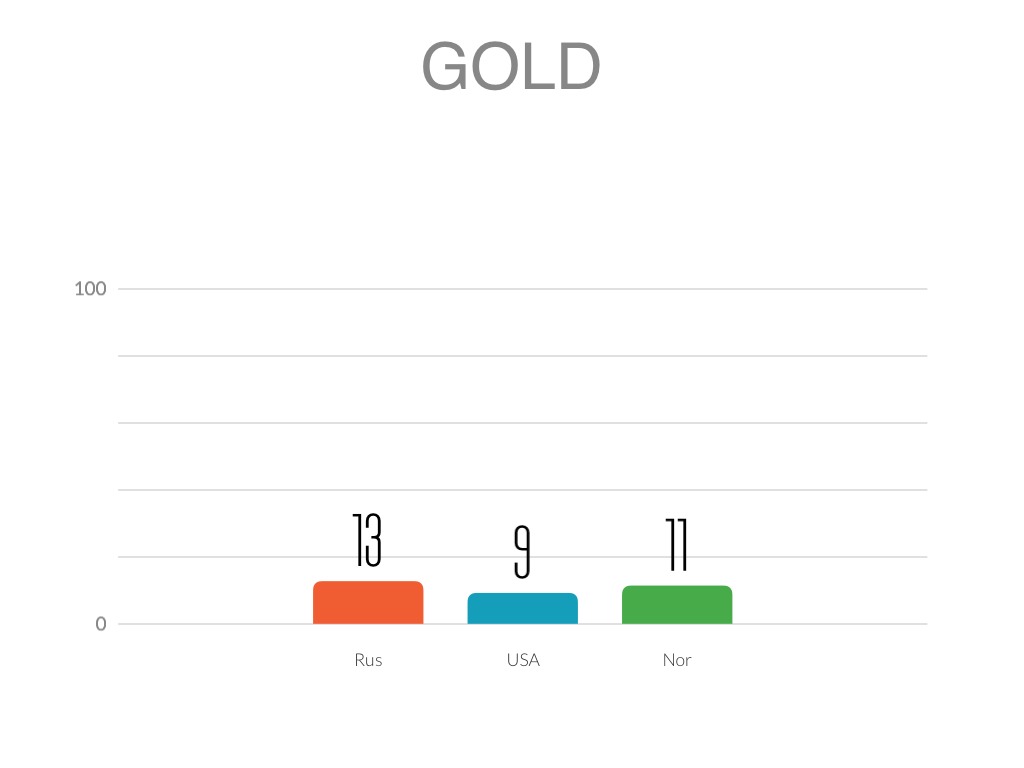Select the Nor category axis label
1024x768 pixels.
(x=677, y=660)
